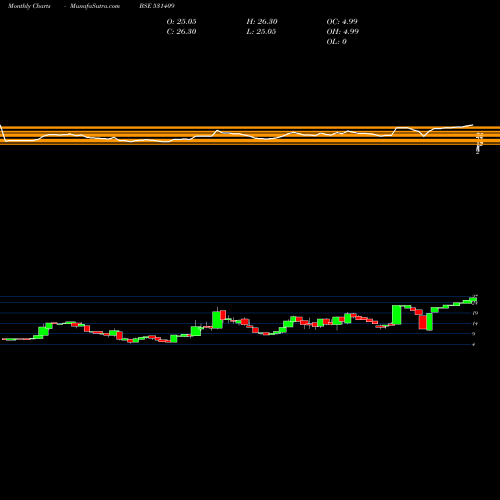Click the price axis label '9'

click(474, 334)
